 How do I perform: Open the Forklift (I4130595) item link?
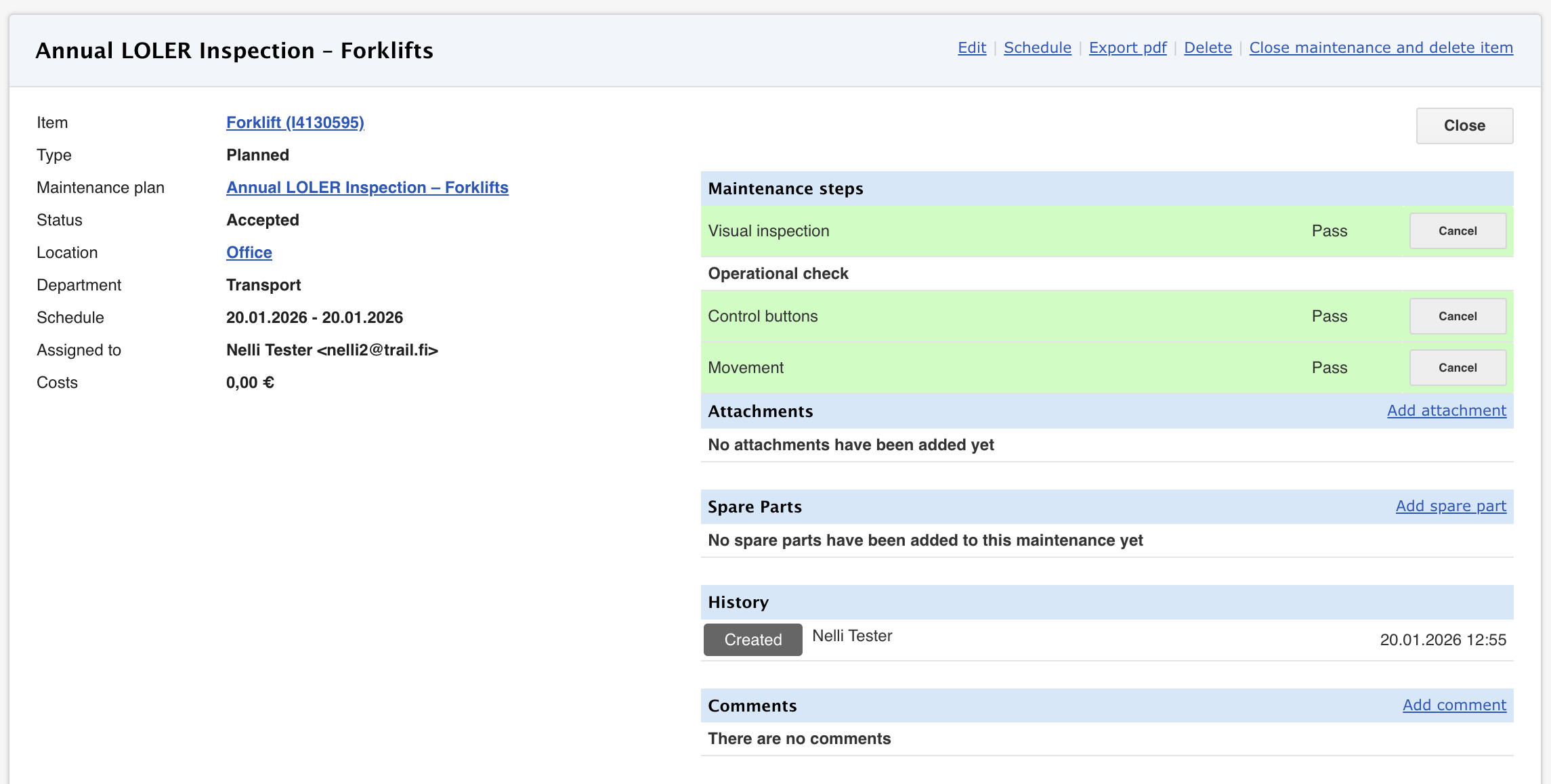(295, 123)
